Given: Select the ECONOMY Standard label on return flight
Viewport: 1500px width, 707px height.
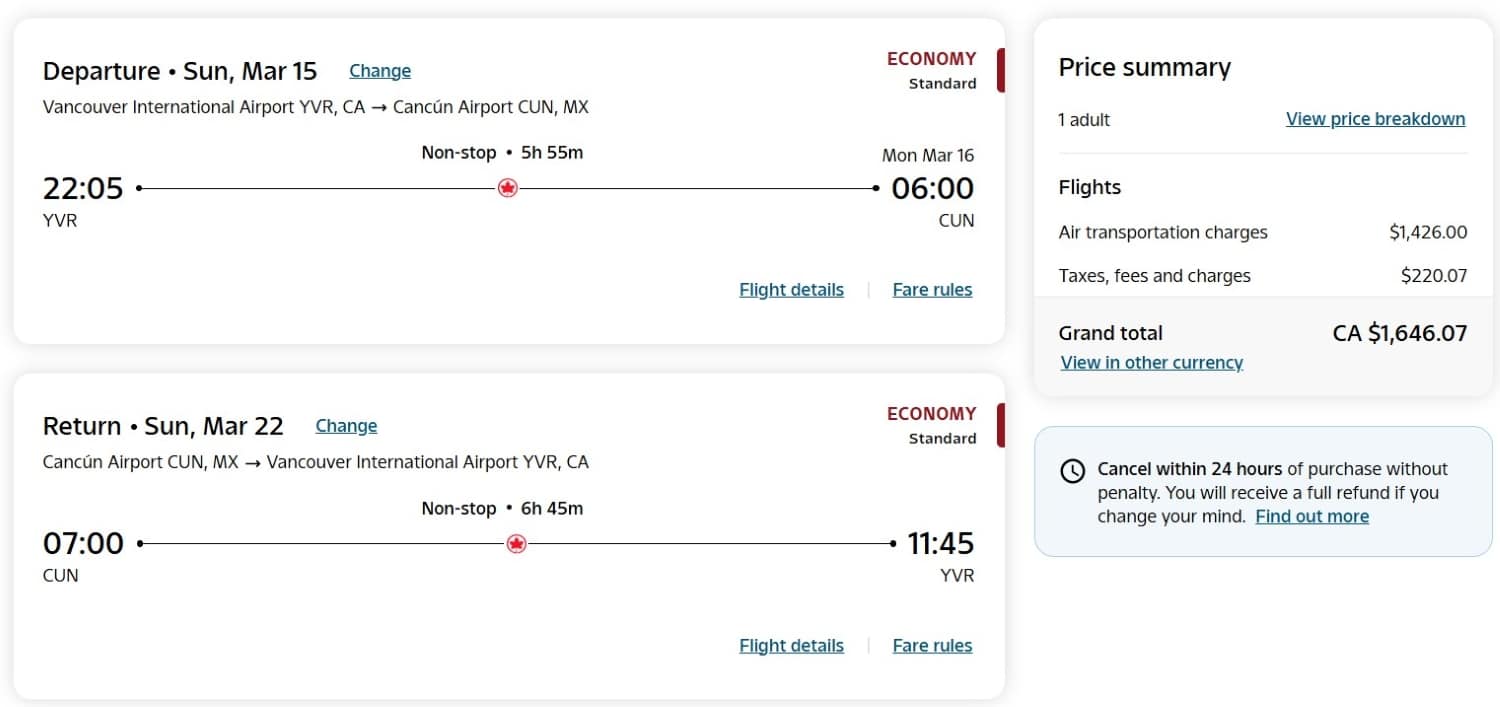Looking at the screenshot, I should pyautogui.click(x=932, y=424).
